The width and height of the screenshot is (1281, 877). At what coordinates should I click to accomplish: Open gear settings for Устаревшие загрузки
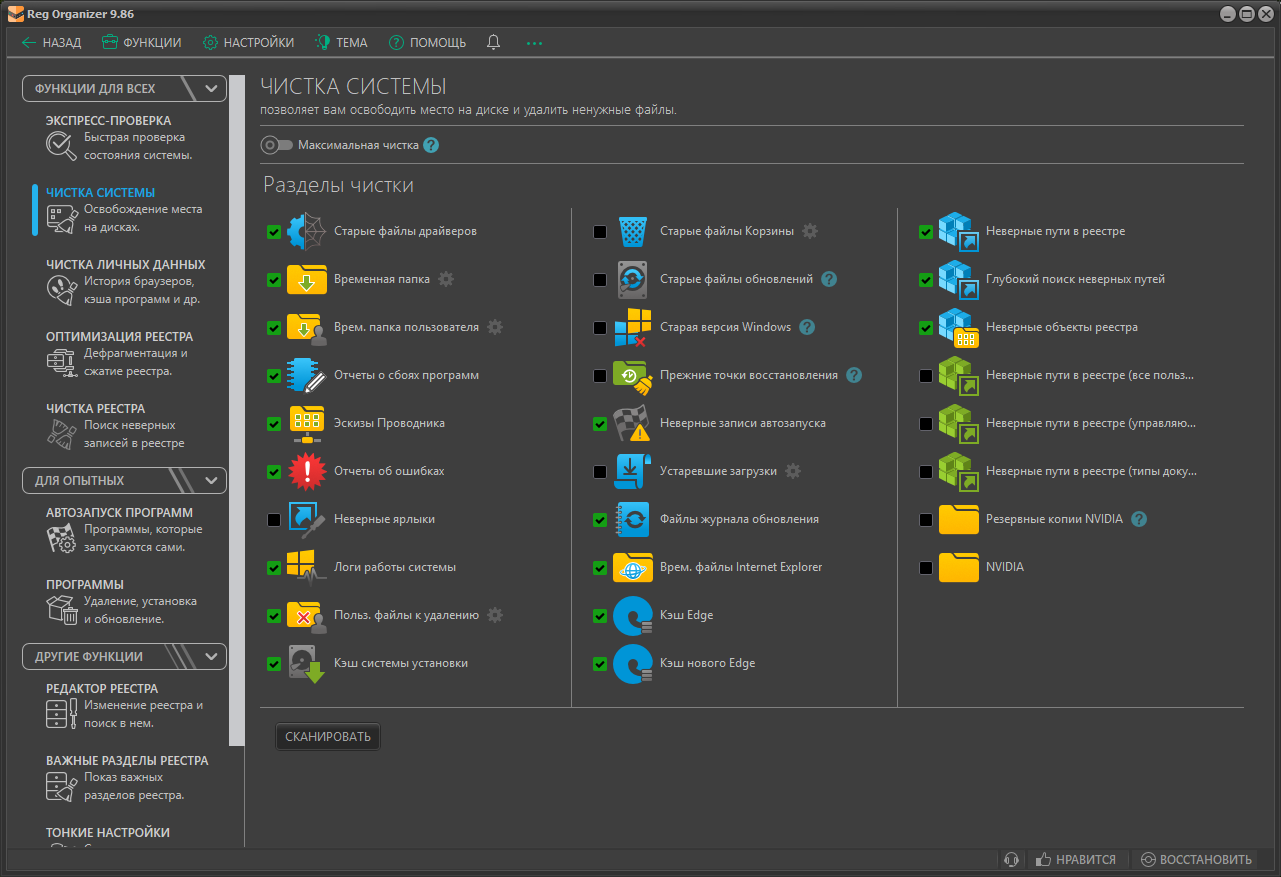point(793,471)
